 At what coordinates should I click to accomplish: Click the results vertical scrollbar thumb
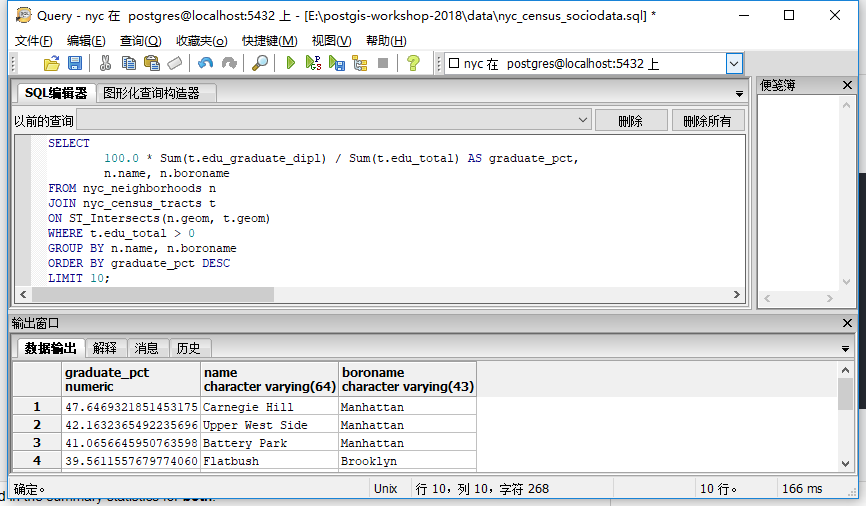pos(845,394)
